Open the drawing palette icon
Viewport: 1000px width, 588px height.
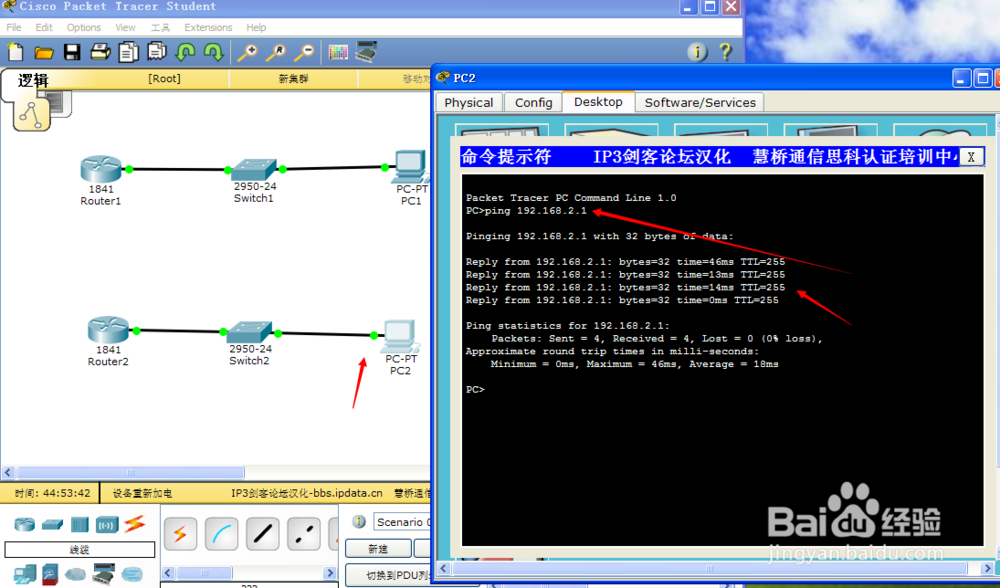(x=338, y=52)
